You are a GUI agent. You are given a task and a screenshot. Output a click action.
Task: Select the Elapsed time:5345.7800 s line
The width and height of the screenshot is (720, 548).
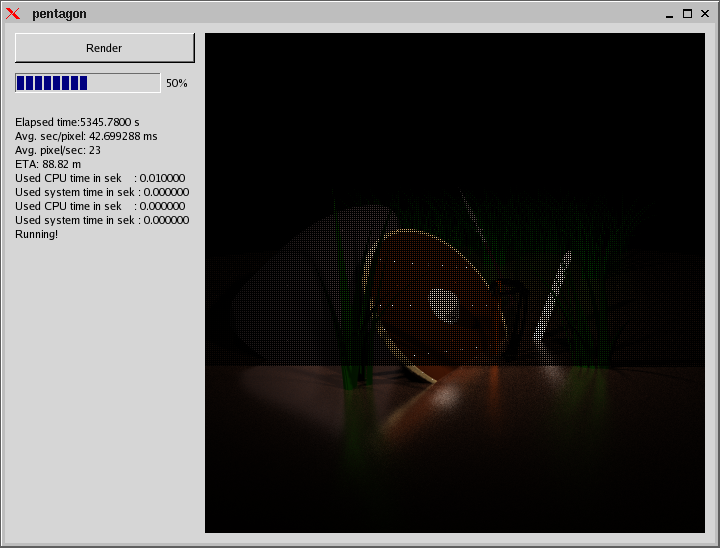[x=77, y=122]
